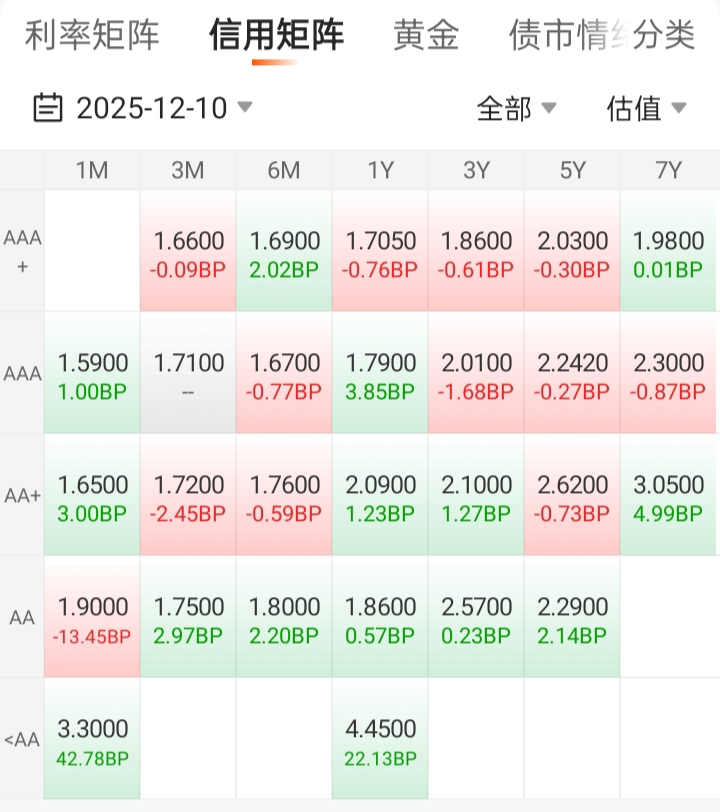The image size is (720, 812).
Task: Open the AA 1M cell showing 1.9000
Action: [x=93, y=617]
